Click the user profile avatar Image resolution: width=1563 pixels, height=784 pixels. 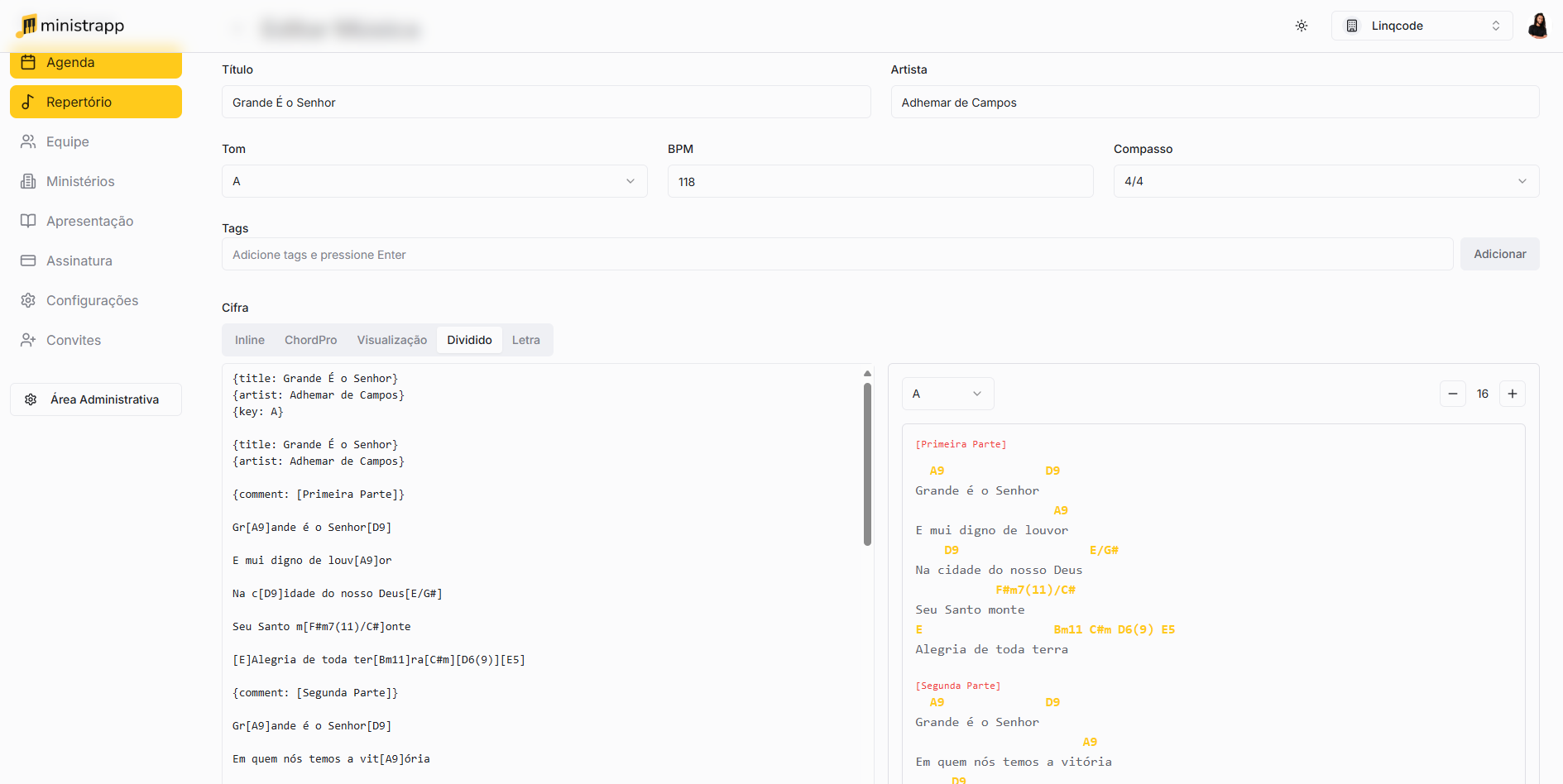coord(1537,26)
